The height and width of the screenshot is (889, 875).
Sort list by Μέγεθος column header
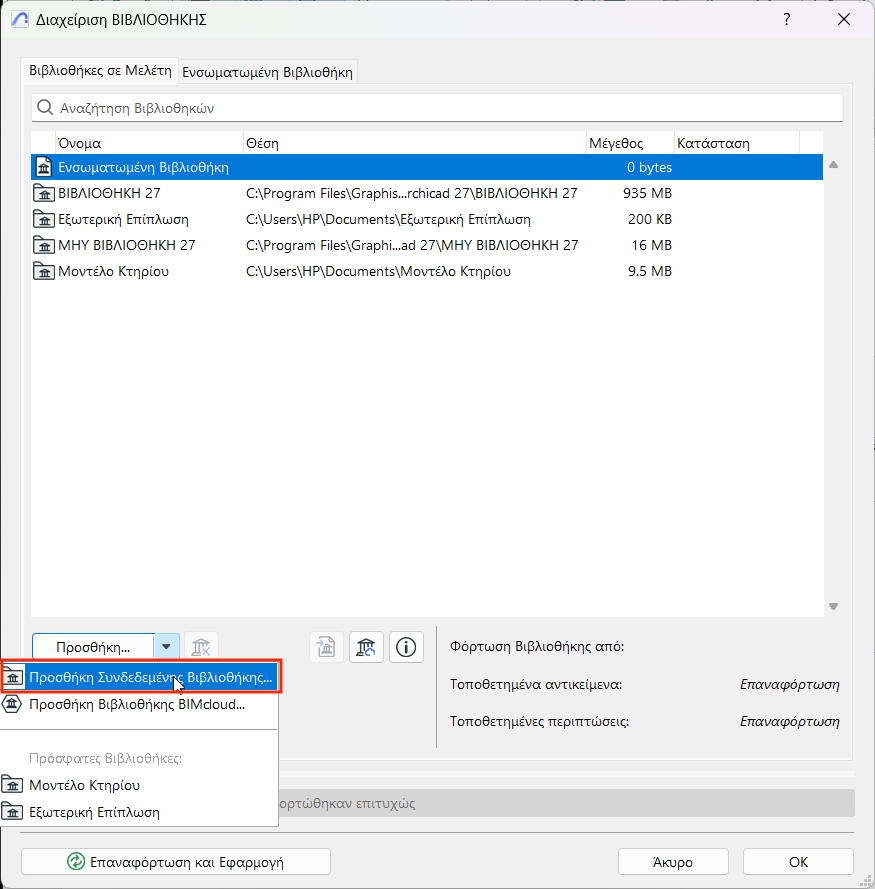tap(630, 143)
